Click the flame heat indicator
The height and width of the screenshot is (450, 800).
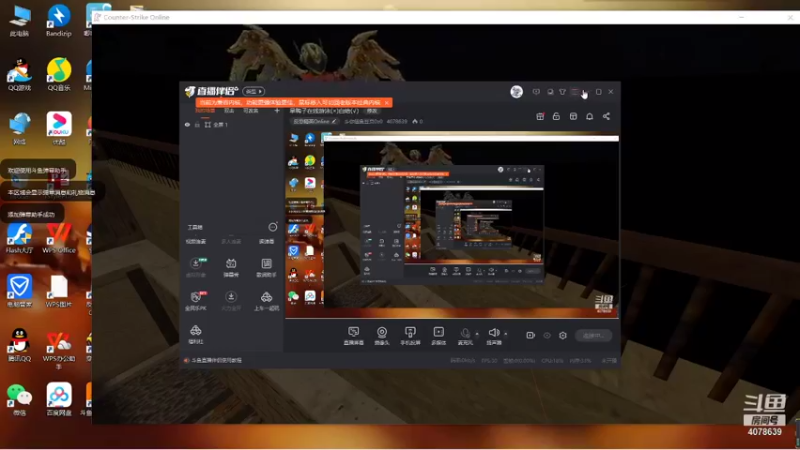(417, 121)
